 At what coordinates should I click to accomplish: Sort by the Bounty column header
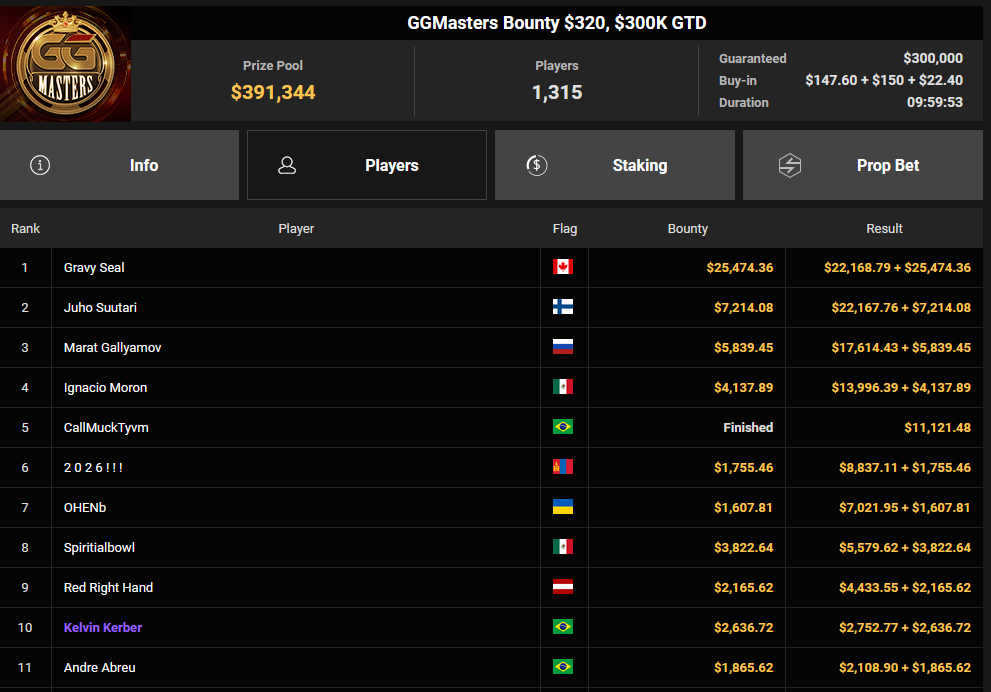coord(687,229)
